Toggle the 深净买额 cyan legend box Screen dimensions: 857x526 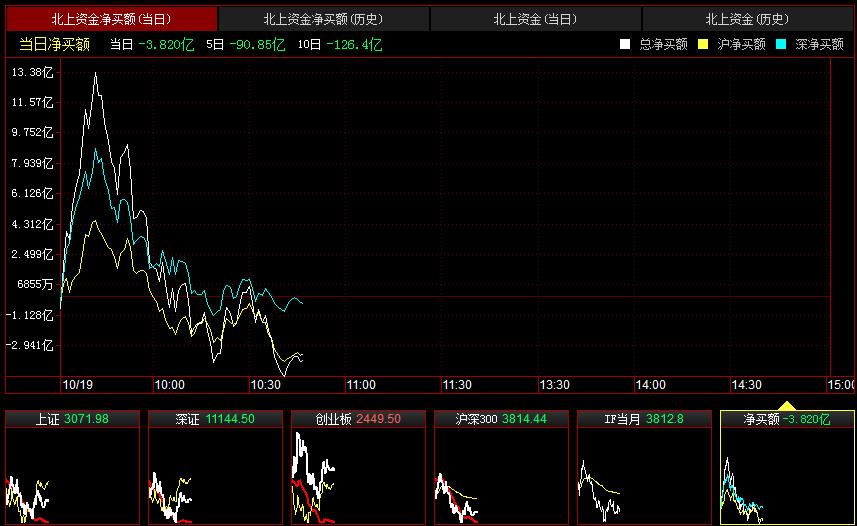click(x=781, y=44)
